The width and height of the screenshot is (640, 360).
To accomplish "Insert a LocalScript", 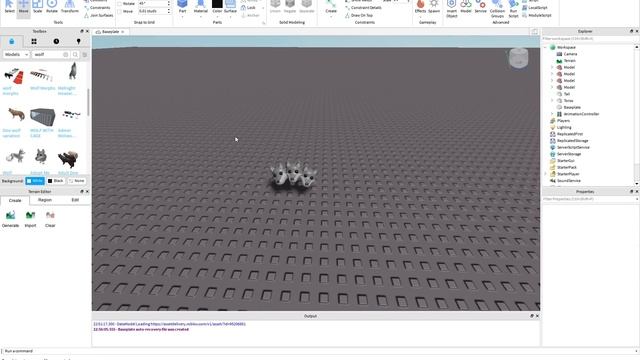I will (x=535, y=8).
